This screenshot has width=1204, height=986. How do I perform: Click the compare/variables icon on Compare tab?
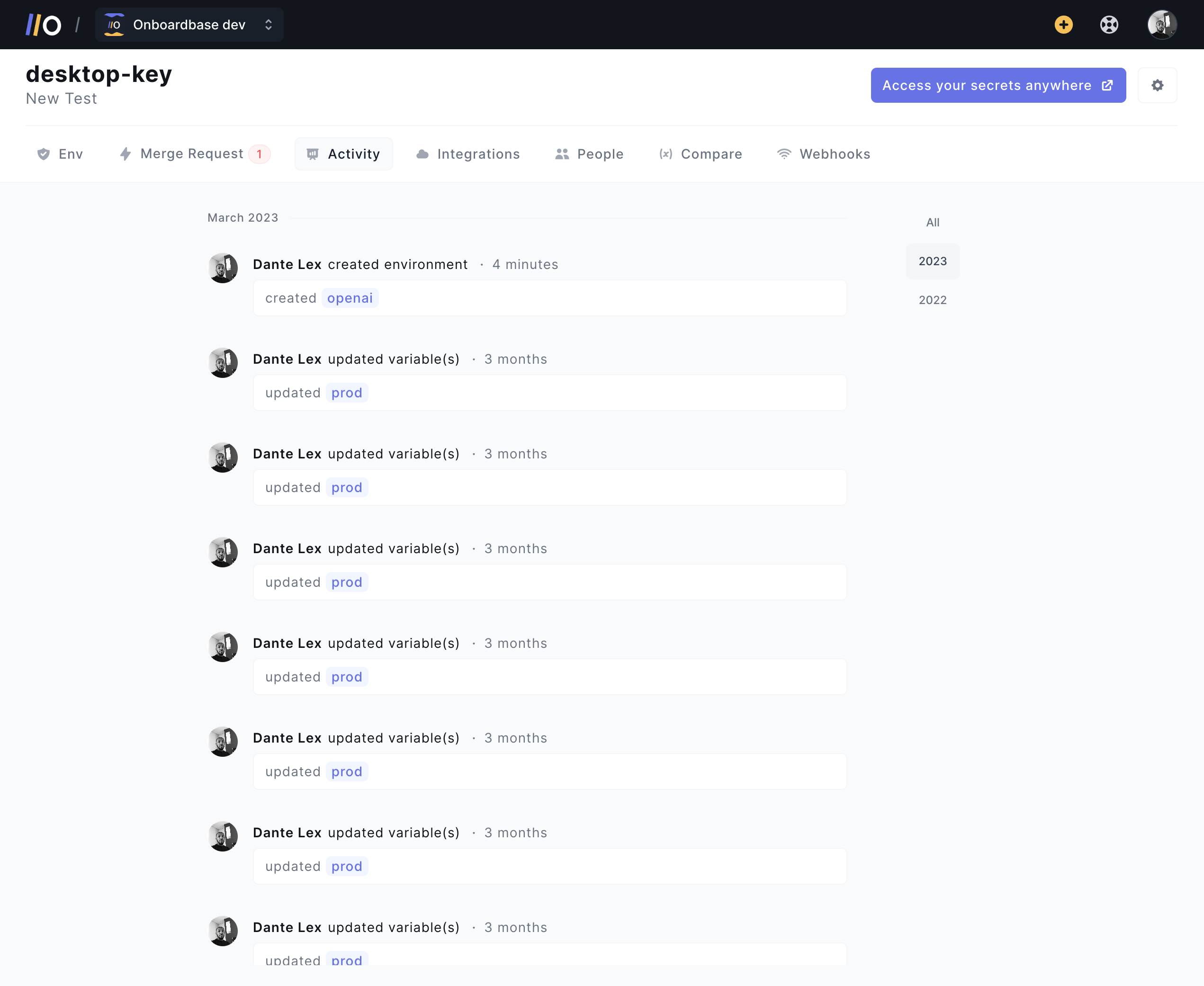tap(665, 154)
